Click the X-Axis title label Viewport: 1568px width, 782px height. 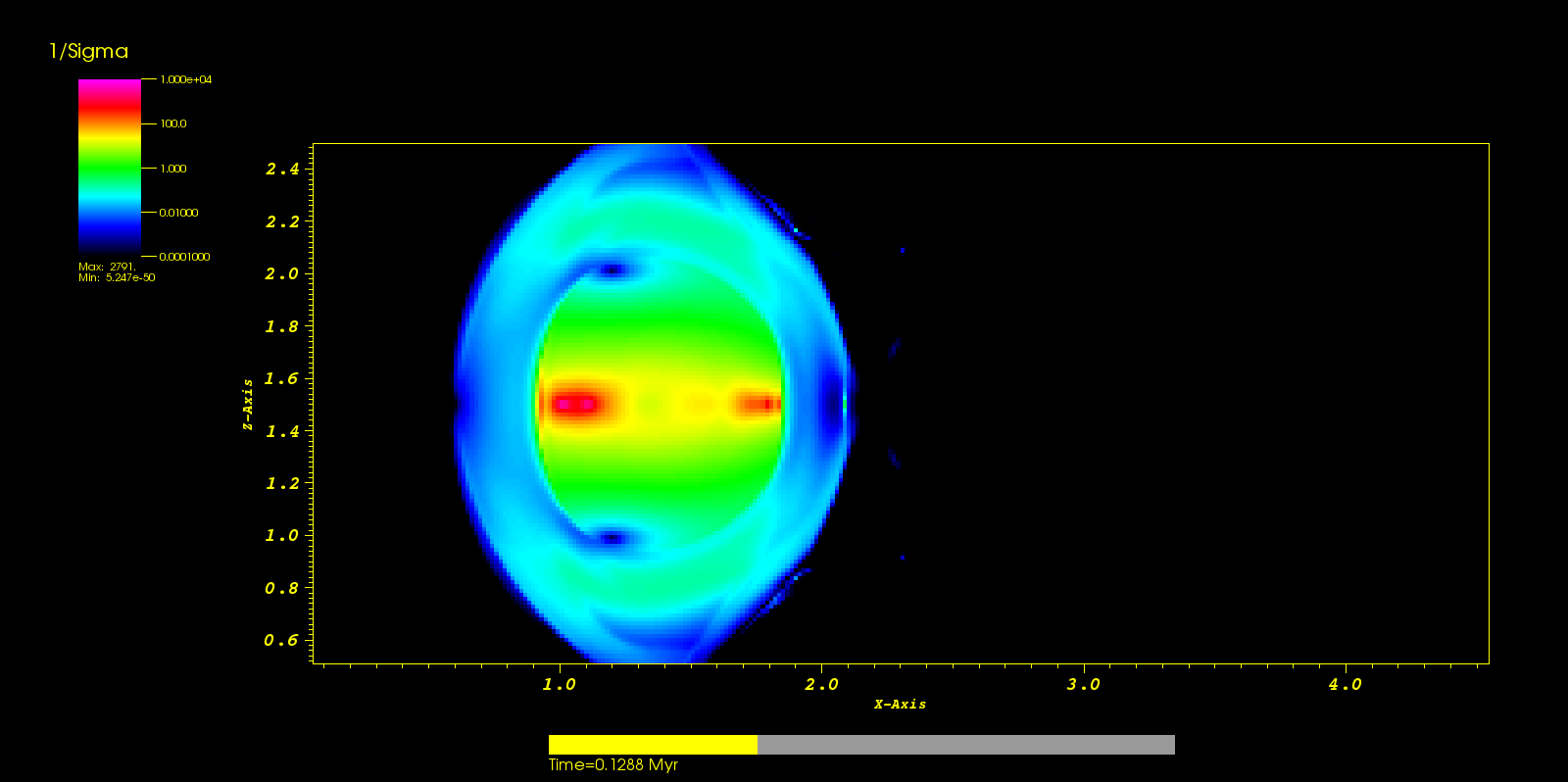[900, 704]
